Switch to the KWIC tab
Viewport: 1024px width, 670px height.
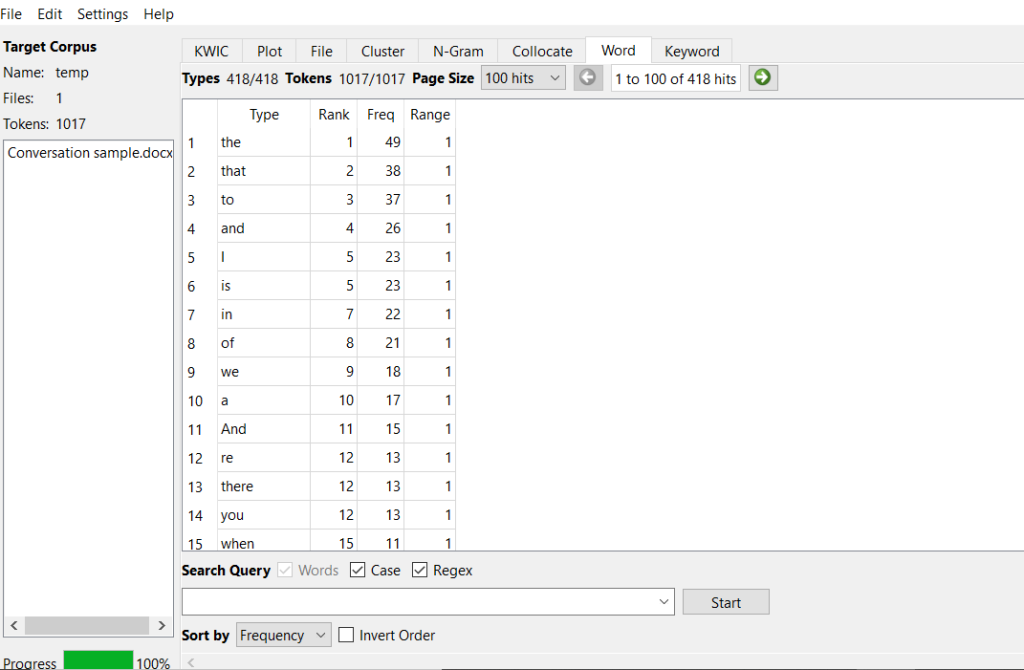coord(211,51)
